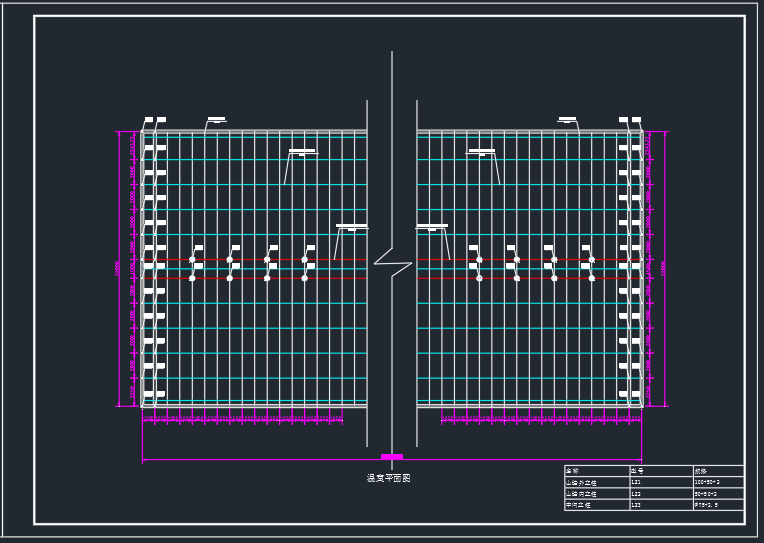Screen dimensions: 764x543
Task: Click the long magenta horizontal dimension line at the bottom
Action: tap(260, 460)
